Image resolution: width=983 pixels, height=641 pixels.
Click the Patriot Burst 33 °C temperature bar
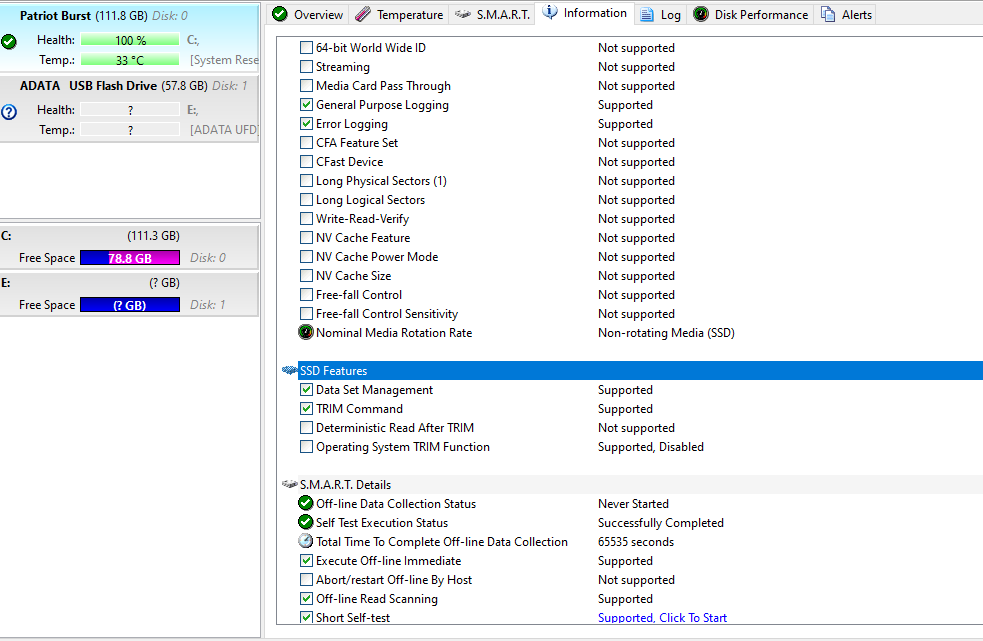point(130,60)
